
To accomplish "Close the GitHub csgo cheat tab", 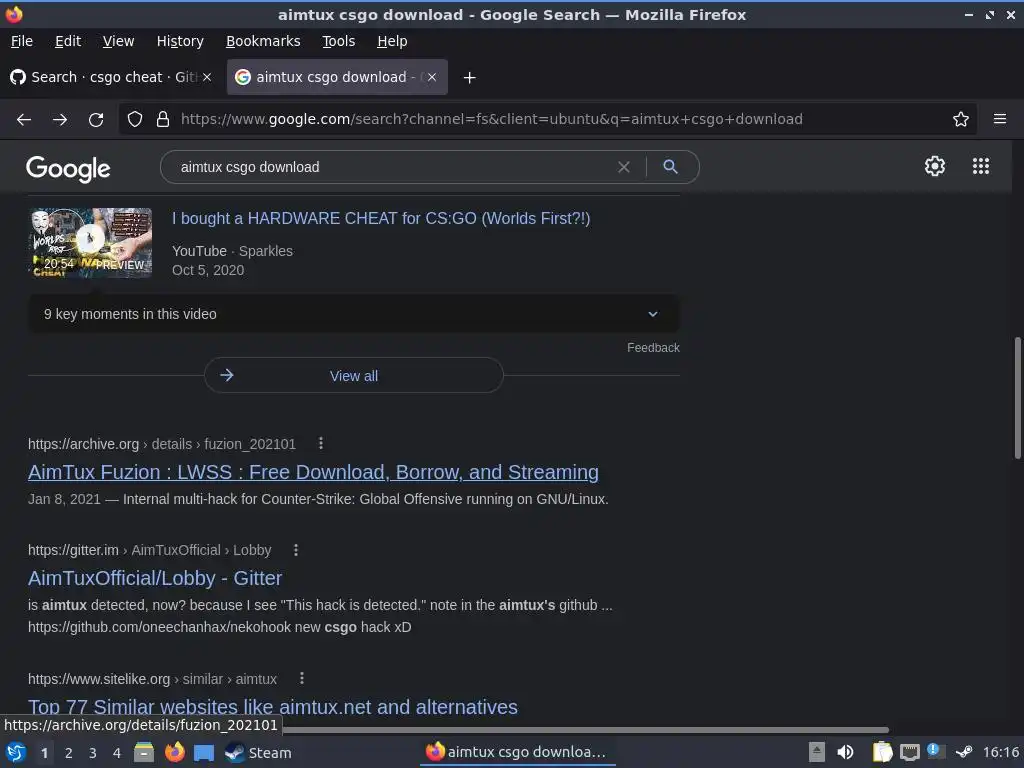I will pyautogui.click(x=207, y=77).
